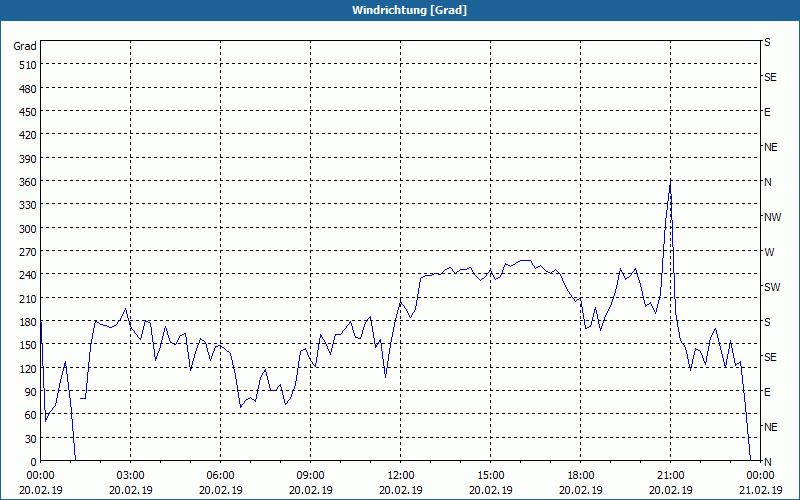The height and width of the screenshot is (500, 800).
Task: Select the 06:00 time label
Action: [x=220, y=476]
